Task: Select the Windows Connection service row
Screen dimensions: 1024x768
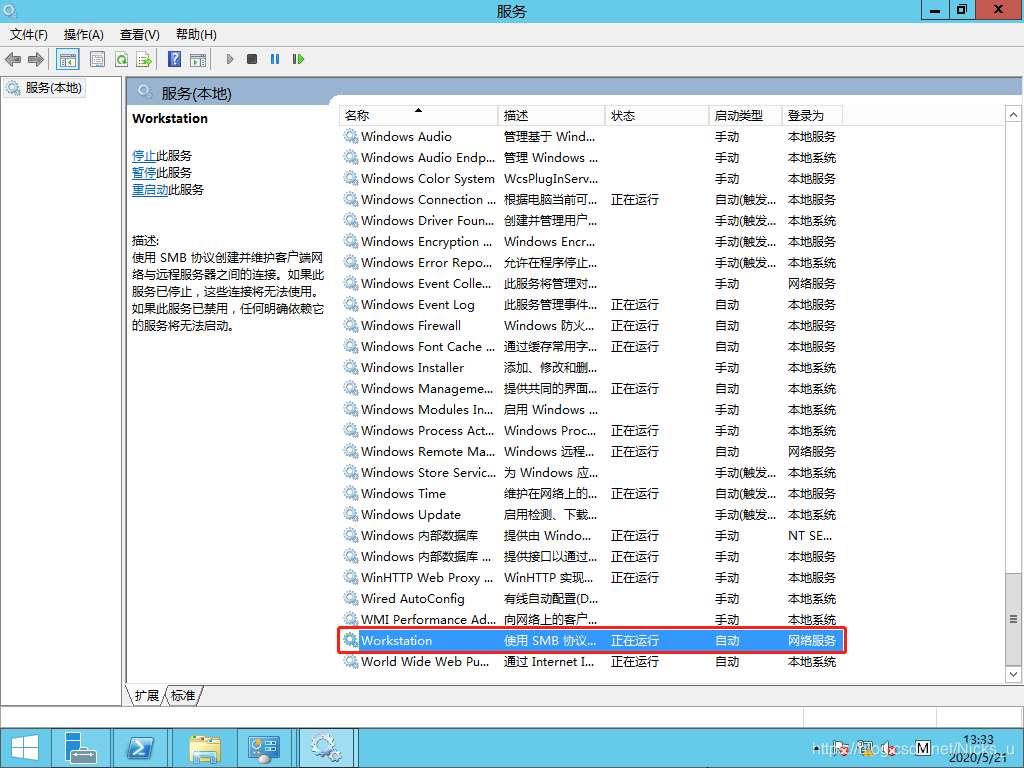Action: click(591, 199)
